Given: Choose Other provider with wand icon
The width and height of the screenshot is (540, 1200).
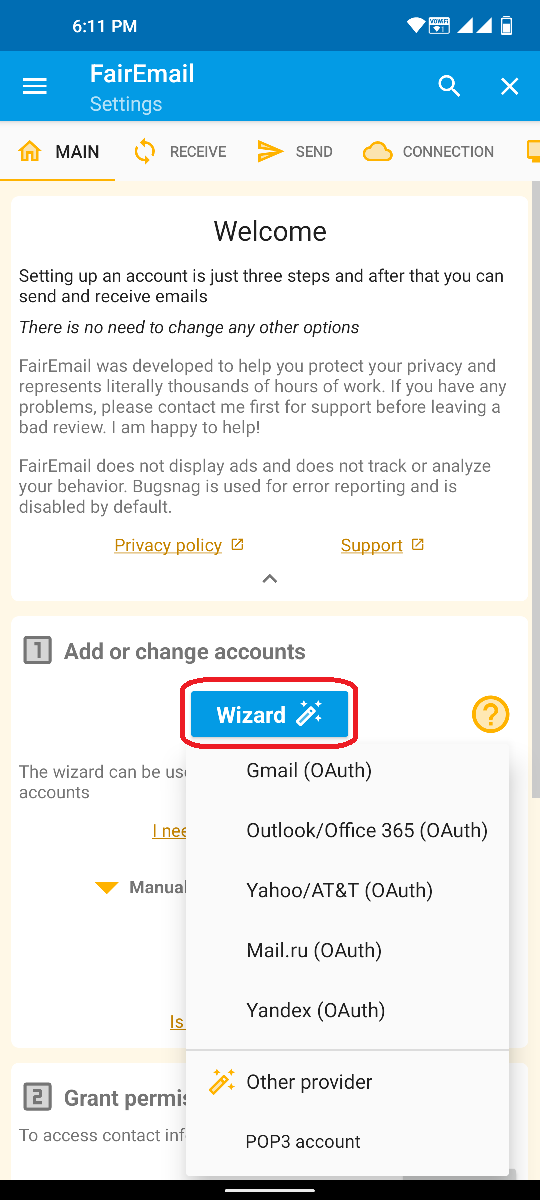Looking at the screenshot, I should tap(347, 1082).
